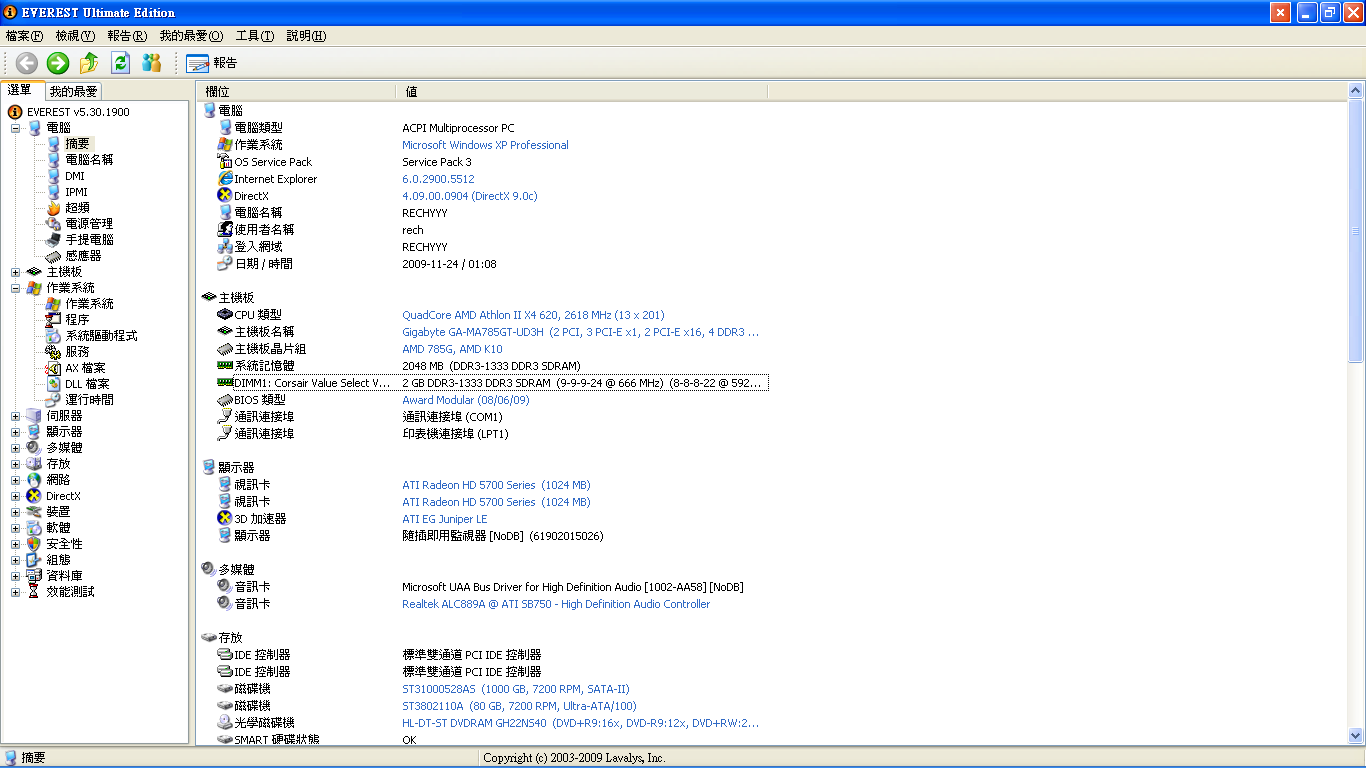Expand the DirectX tree node
Screen dimensions: 1366x768
(x=16, y=496)
